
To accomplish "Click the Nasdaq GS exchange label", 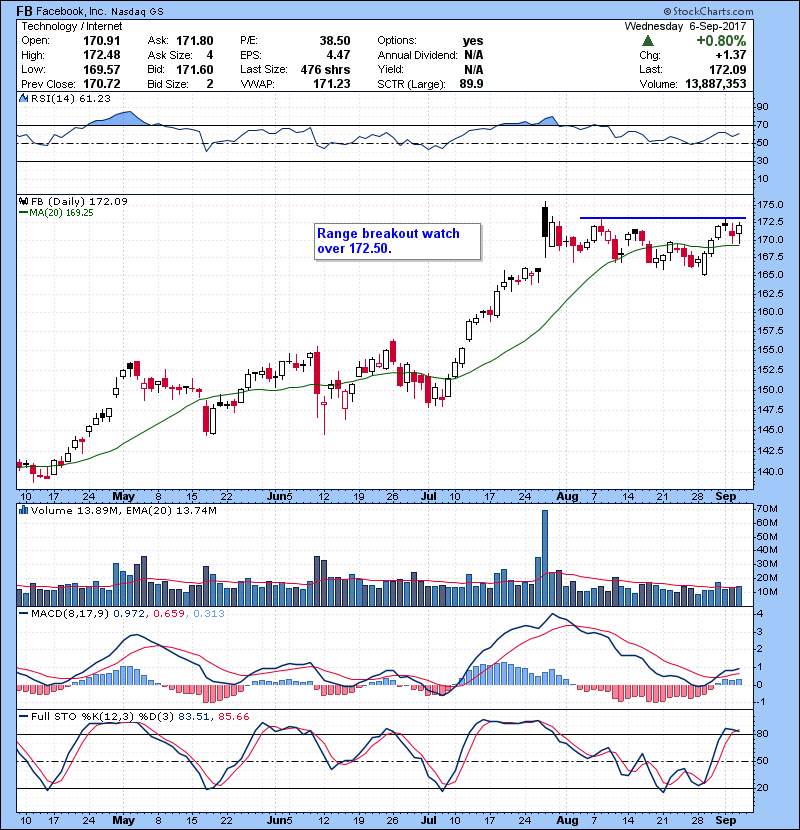I will 138,12.
